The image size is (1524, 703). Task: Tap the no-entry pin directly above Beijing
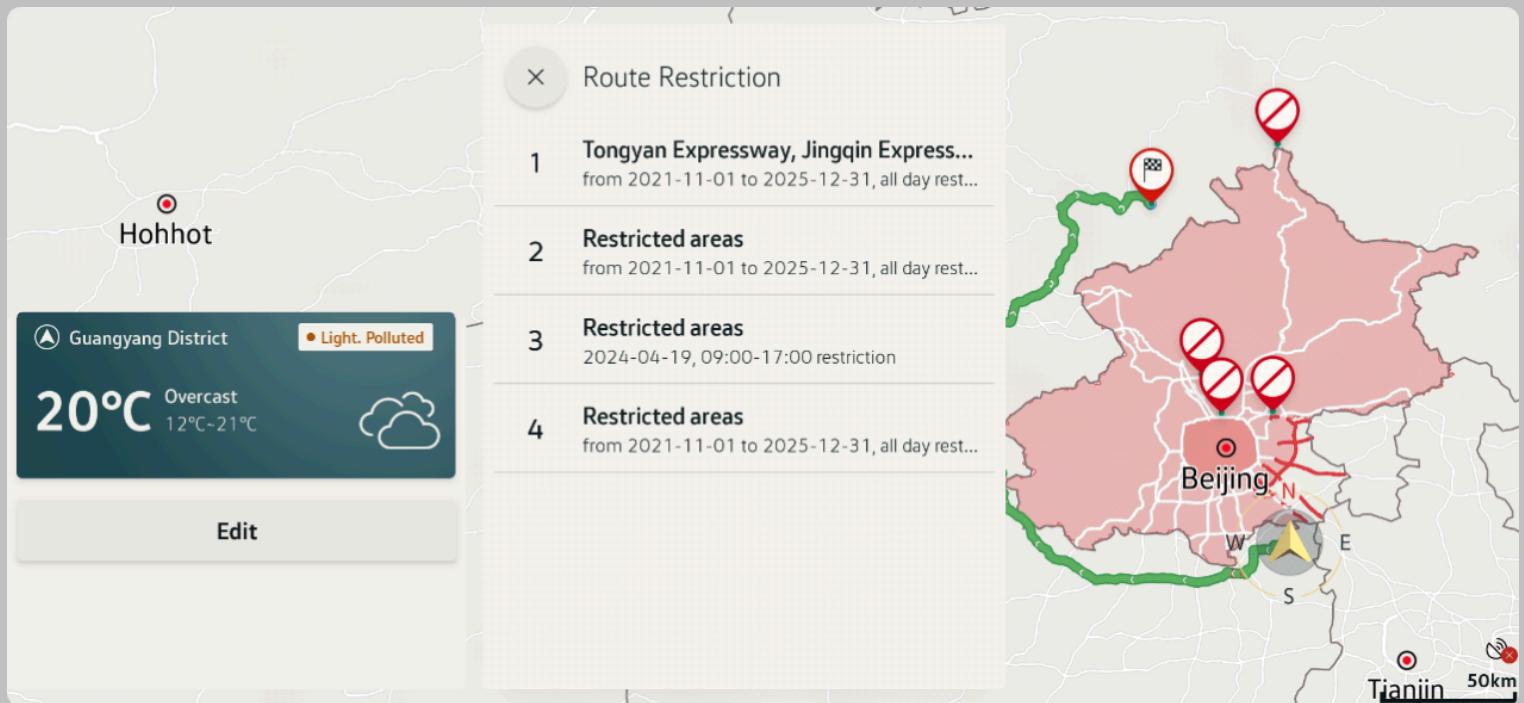(1221, 384)
